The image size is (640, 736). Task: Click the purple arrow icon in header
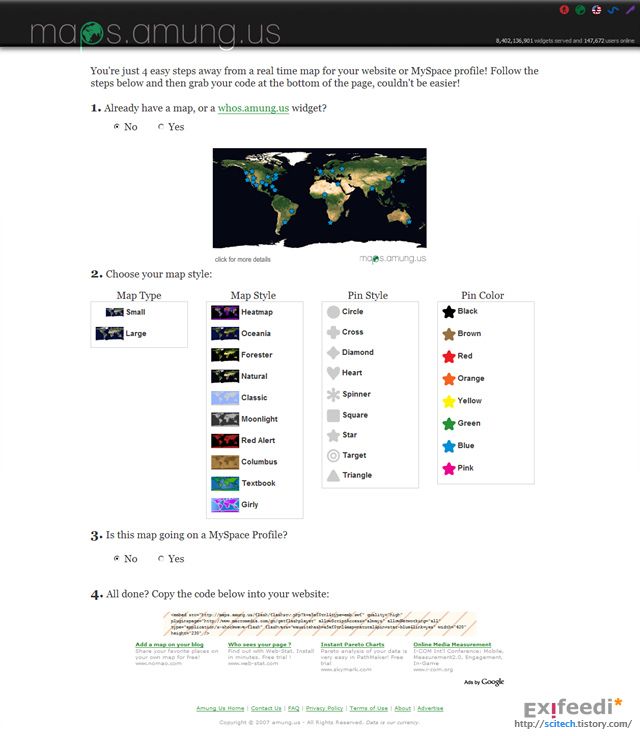click(x=629, y=9)
